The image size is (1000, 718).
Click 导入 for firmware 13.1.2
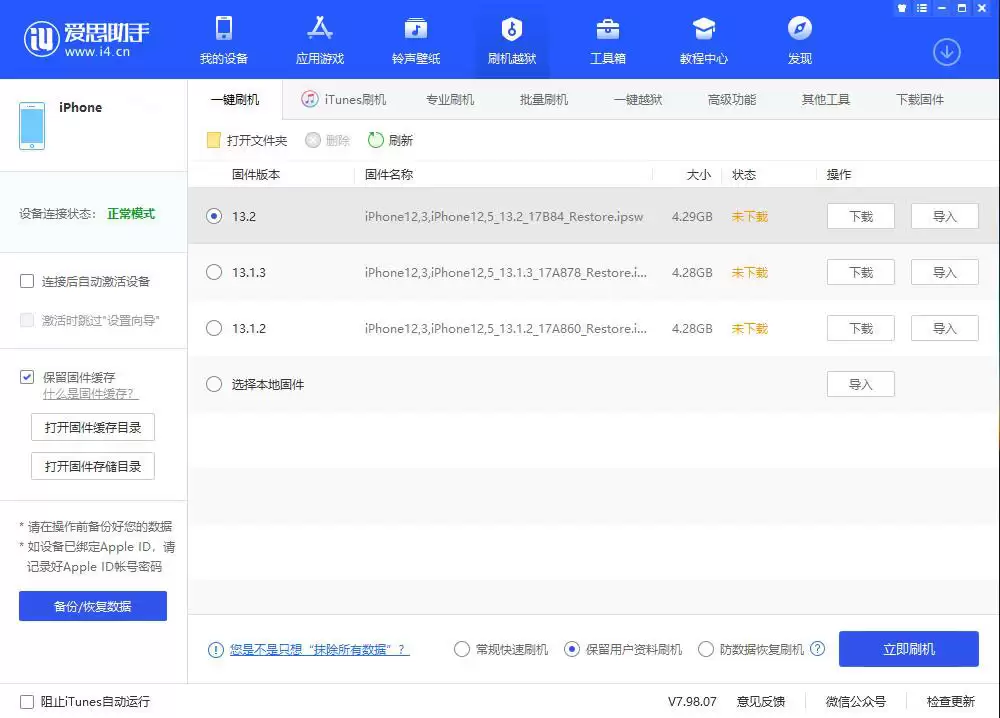945,328
